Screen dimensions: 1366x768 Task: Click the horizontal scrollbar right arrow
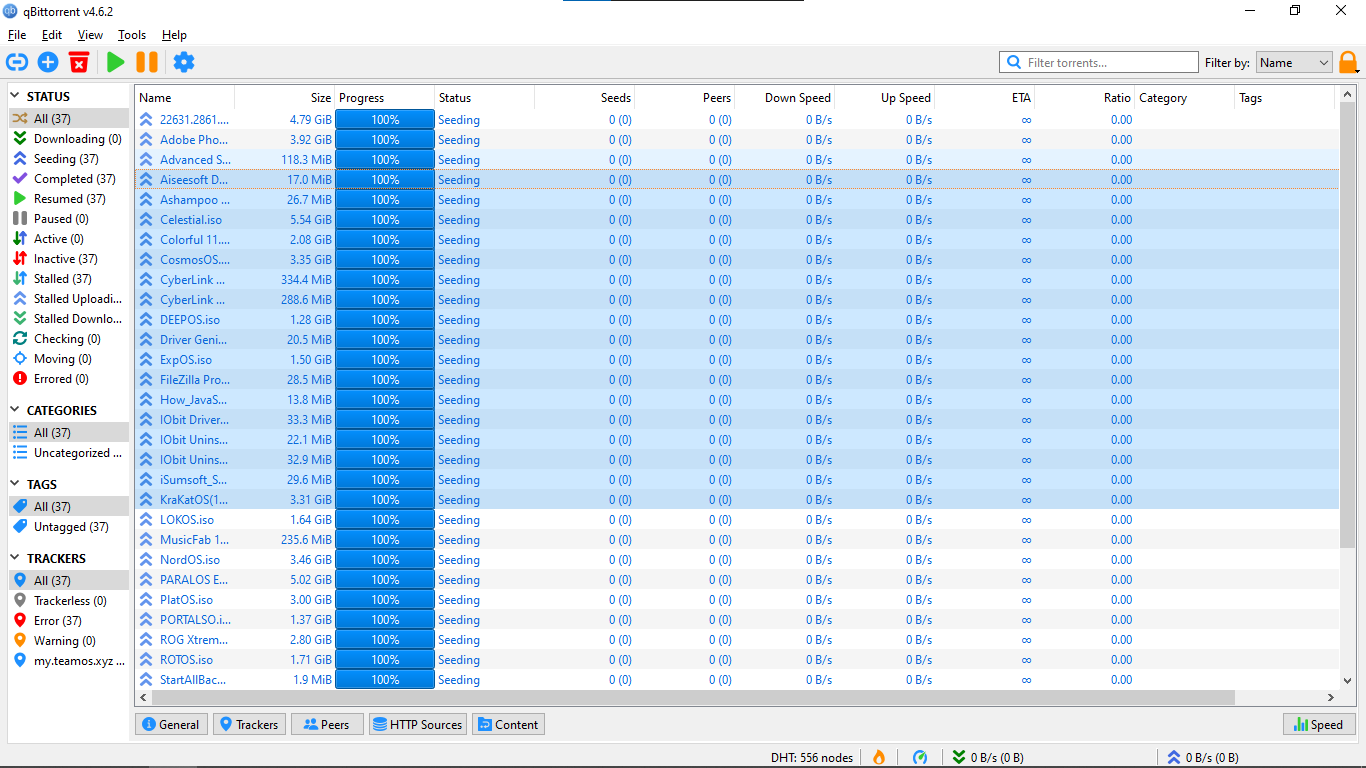(1331, 697)
